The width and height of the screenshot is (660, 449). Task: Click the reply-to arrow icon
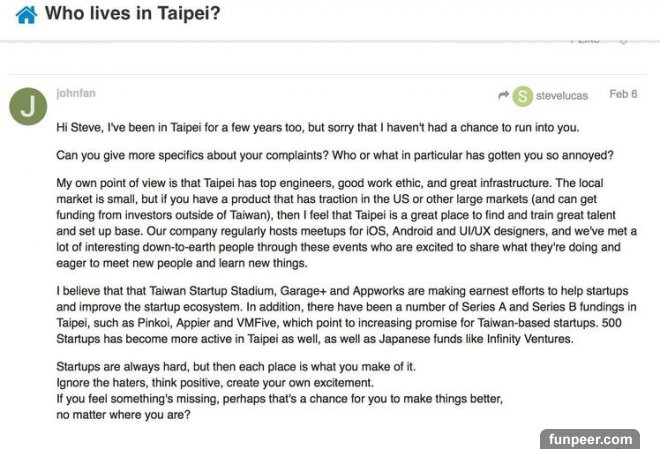(x=502, y=96)
